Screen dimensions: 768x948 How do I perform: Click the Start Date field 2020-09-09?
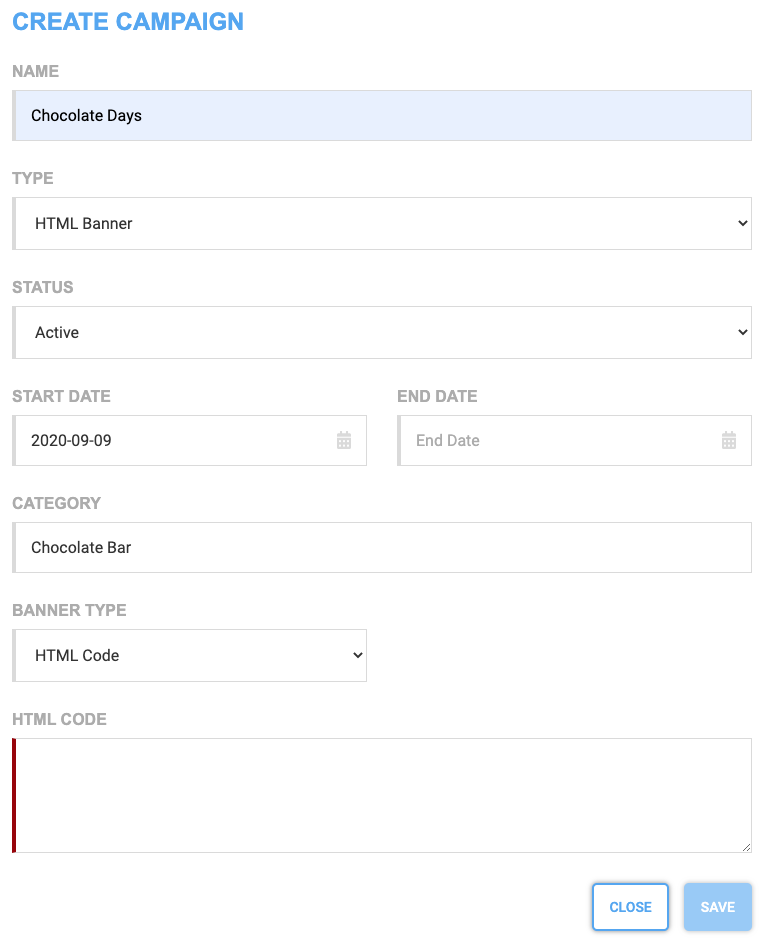189,440
